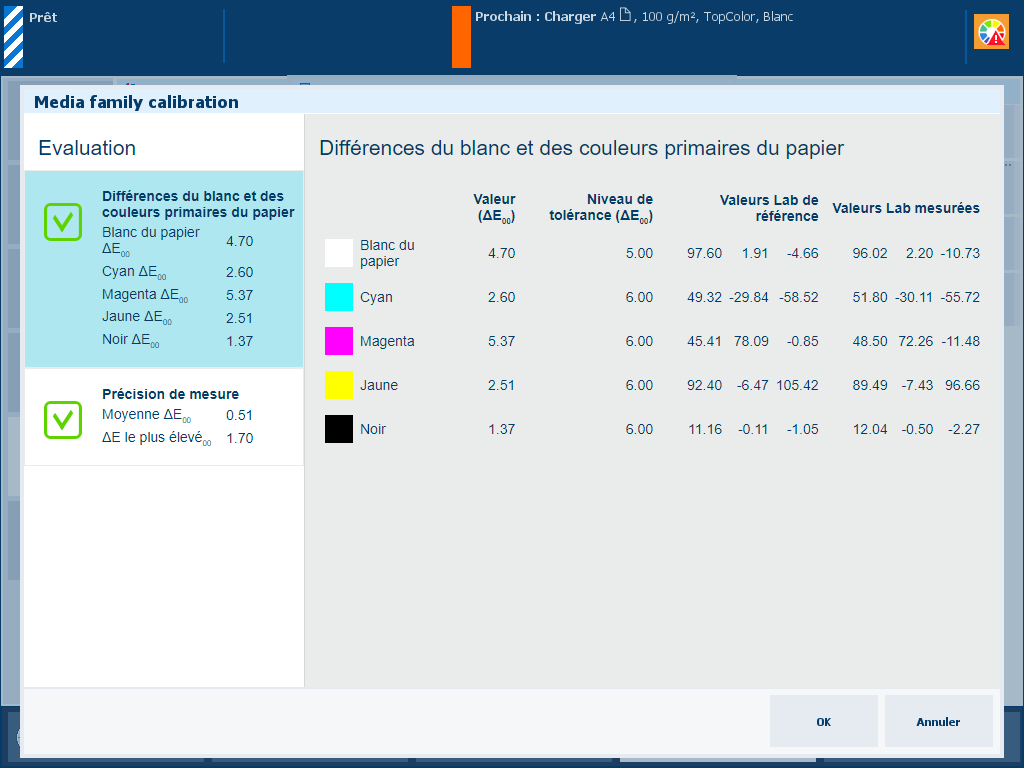Select the Différences du blanc evaluation section
This screenshot has height=768, width=1024.
tap(197, 204)
